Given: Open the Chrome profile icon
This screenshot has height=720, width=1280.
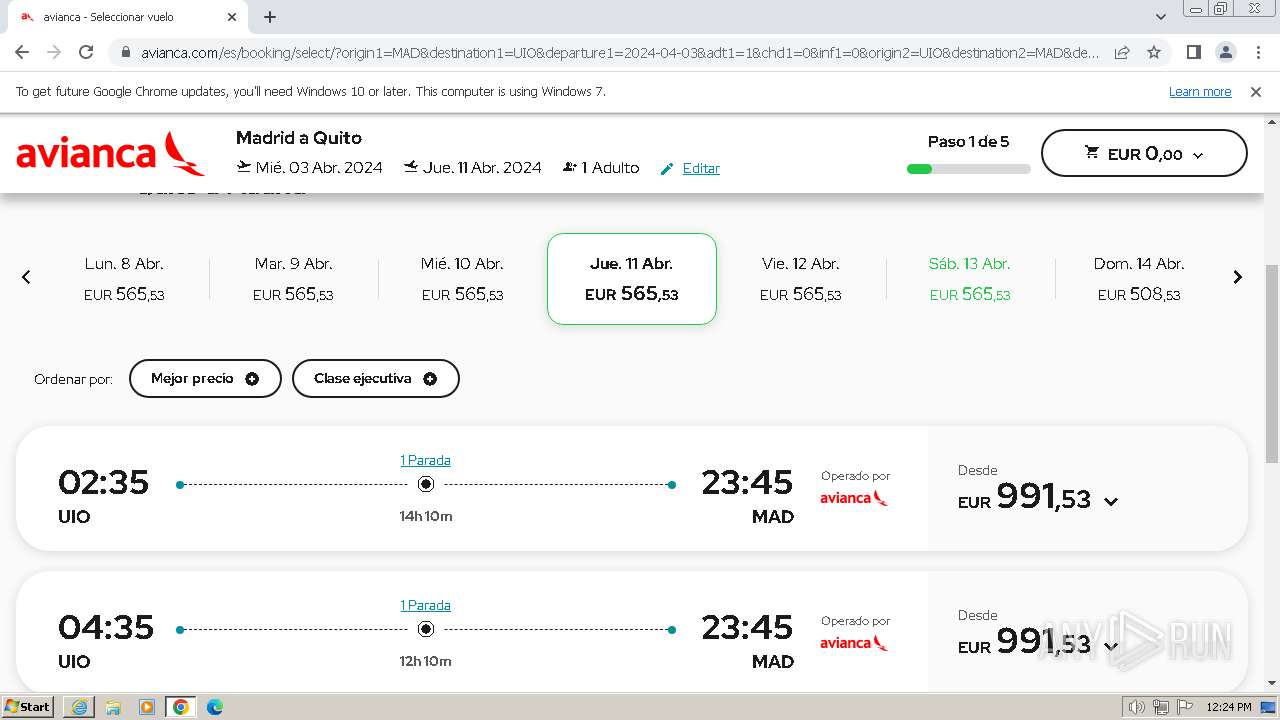Looking at the screenshot, I should (1225, 52).
